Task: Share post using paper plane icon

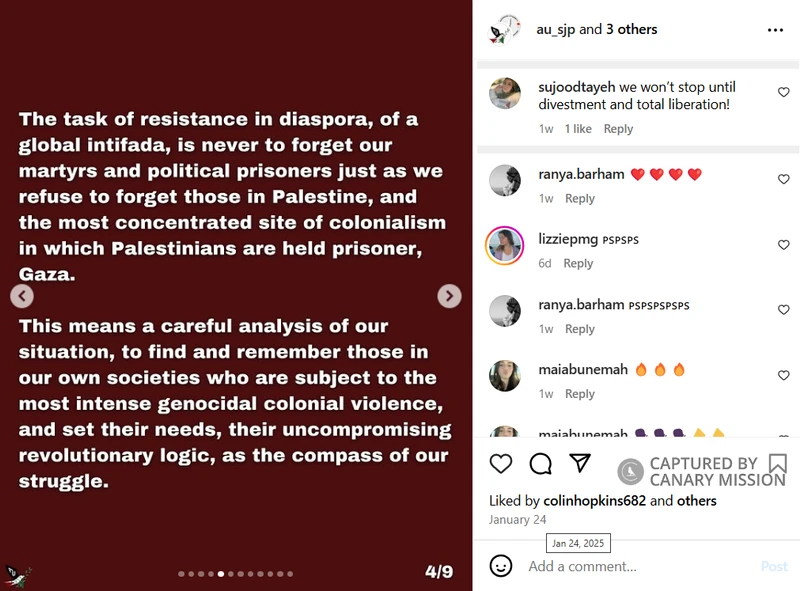Action: [x=580, y=462]
